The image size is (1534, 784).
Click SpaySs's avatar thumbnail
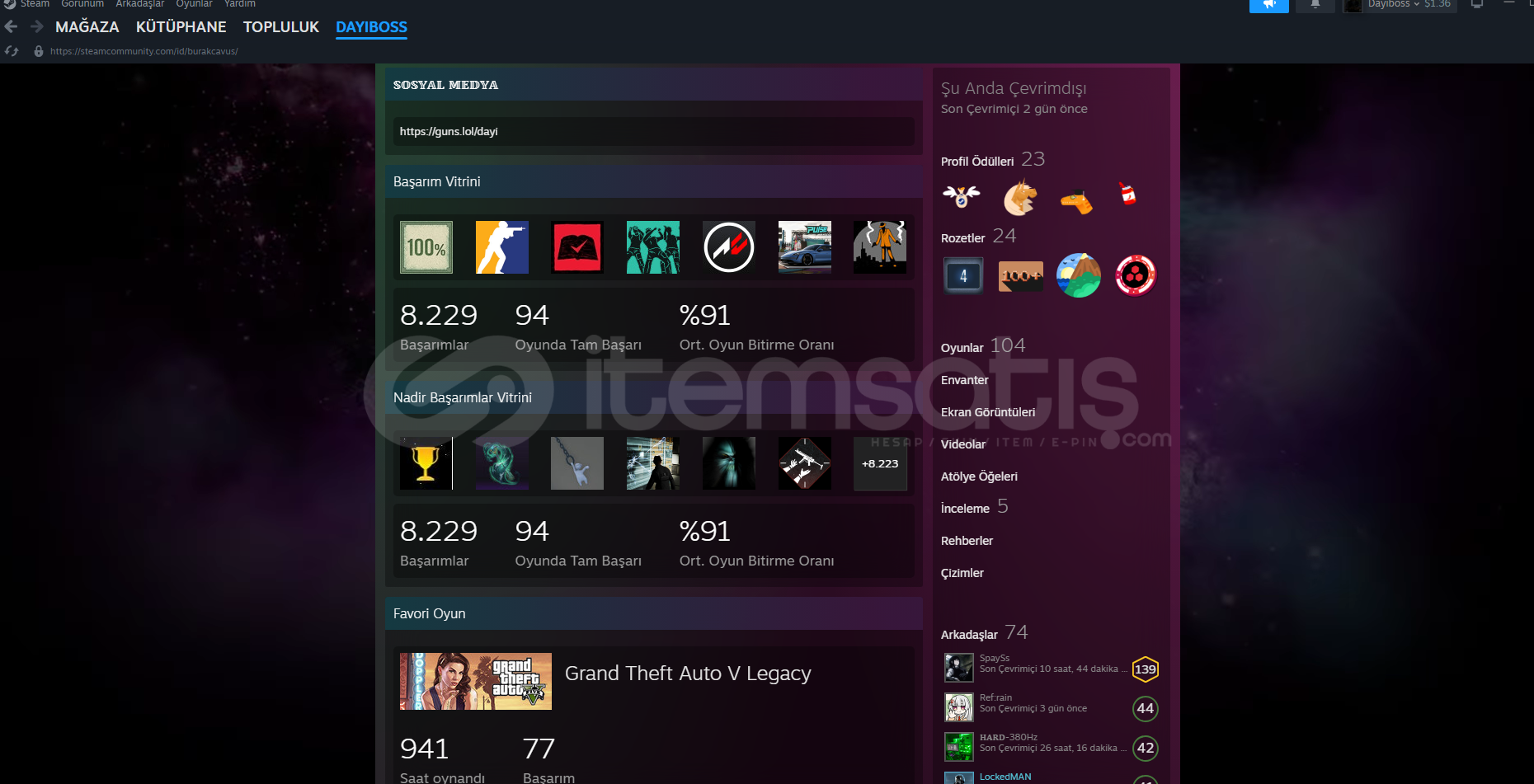click(959, 668)
